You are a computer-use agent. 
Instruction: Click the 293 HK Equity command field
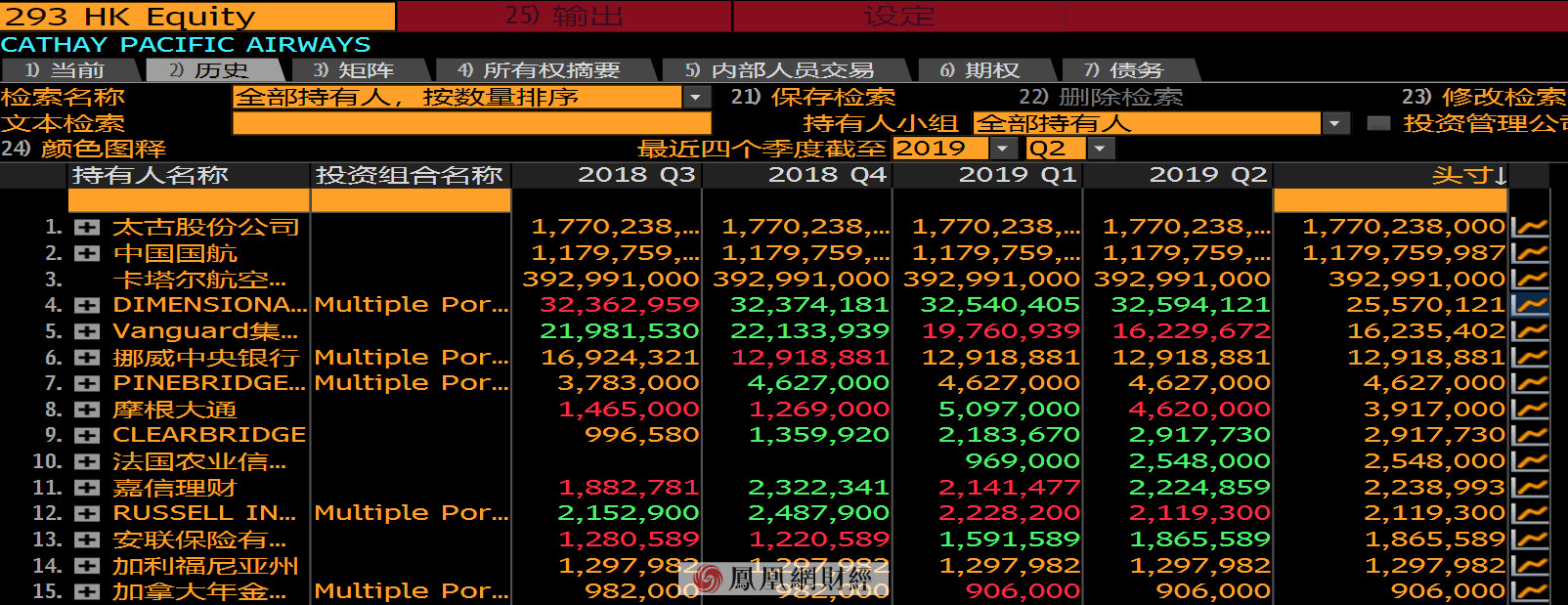pos(197,16)
